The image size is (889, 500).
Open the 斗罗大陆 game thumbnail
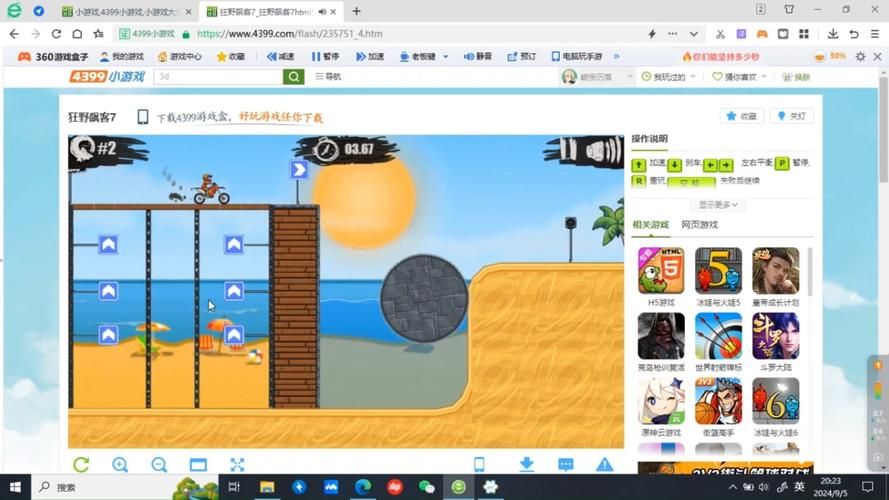tap(776, 336)
